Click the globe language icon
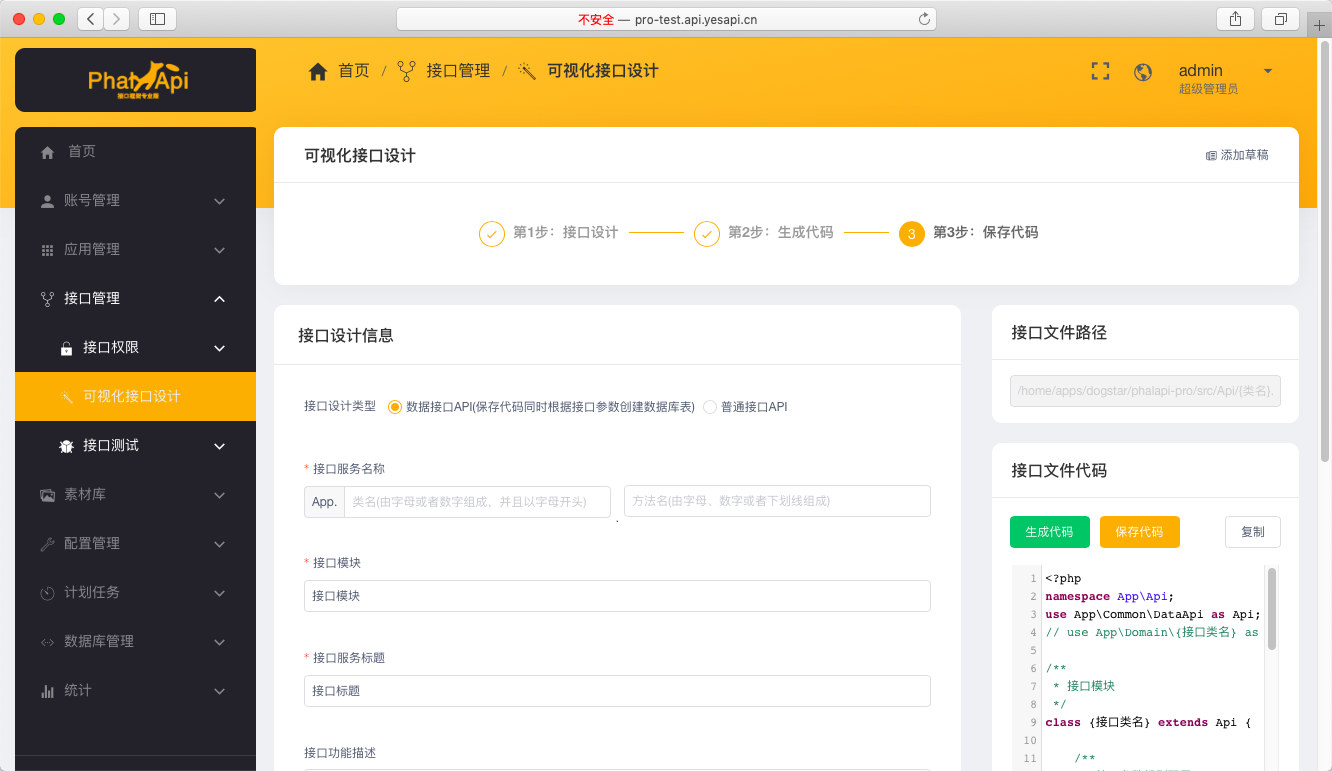 tap(1143, 72)
